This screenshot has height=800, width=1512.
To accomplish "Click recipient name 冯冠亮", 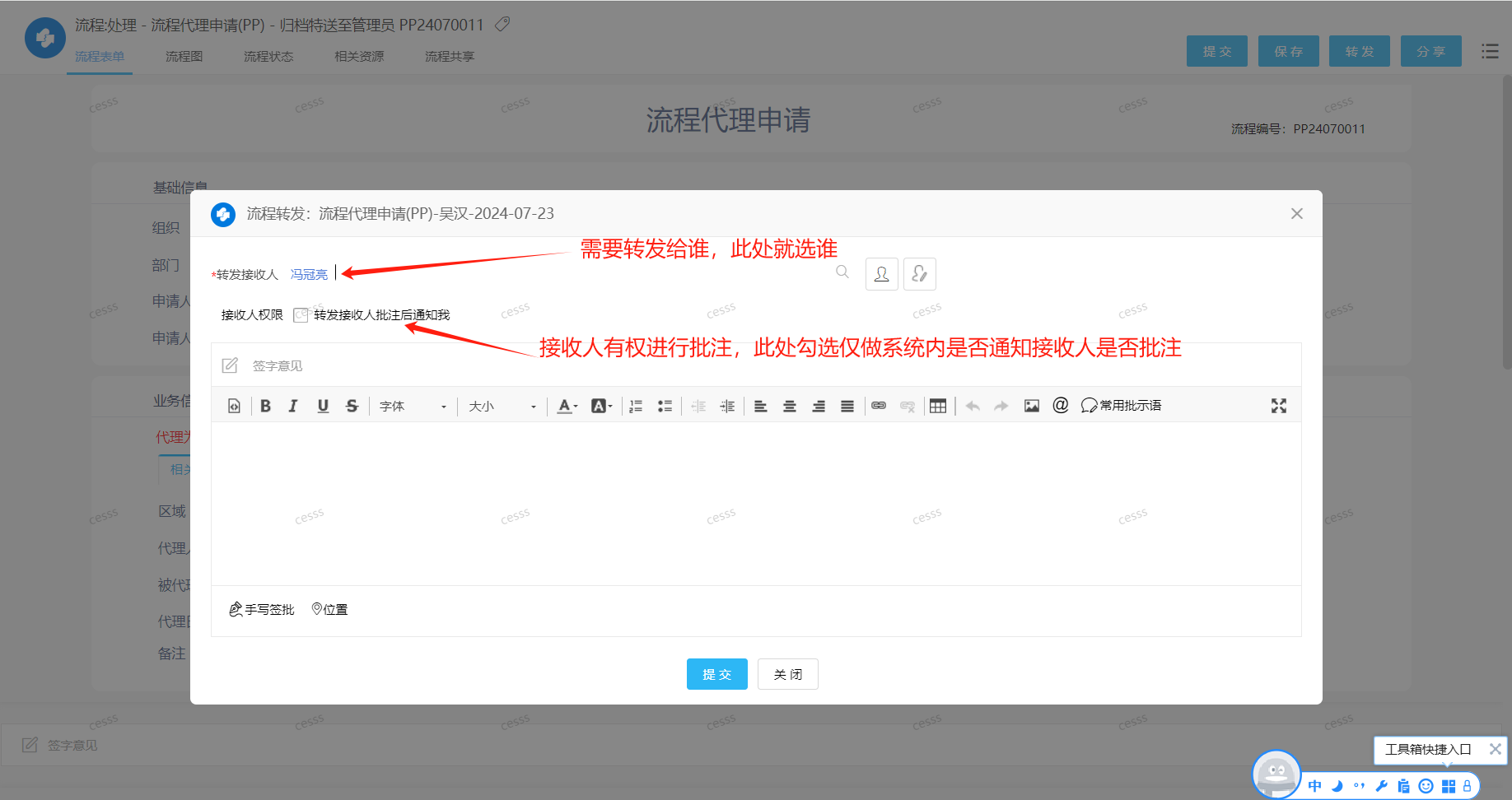I will pos(309,274).
